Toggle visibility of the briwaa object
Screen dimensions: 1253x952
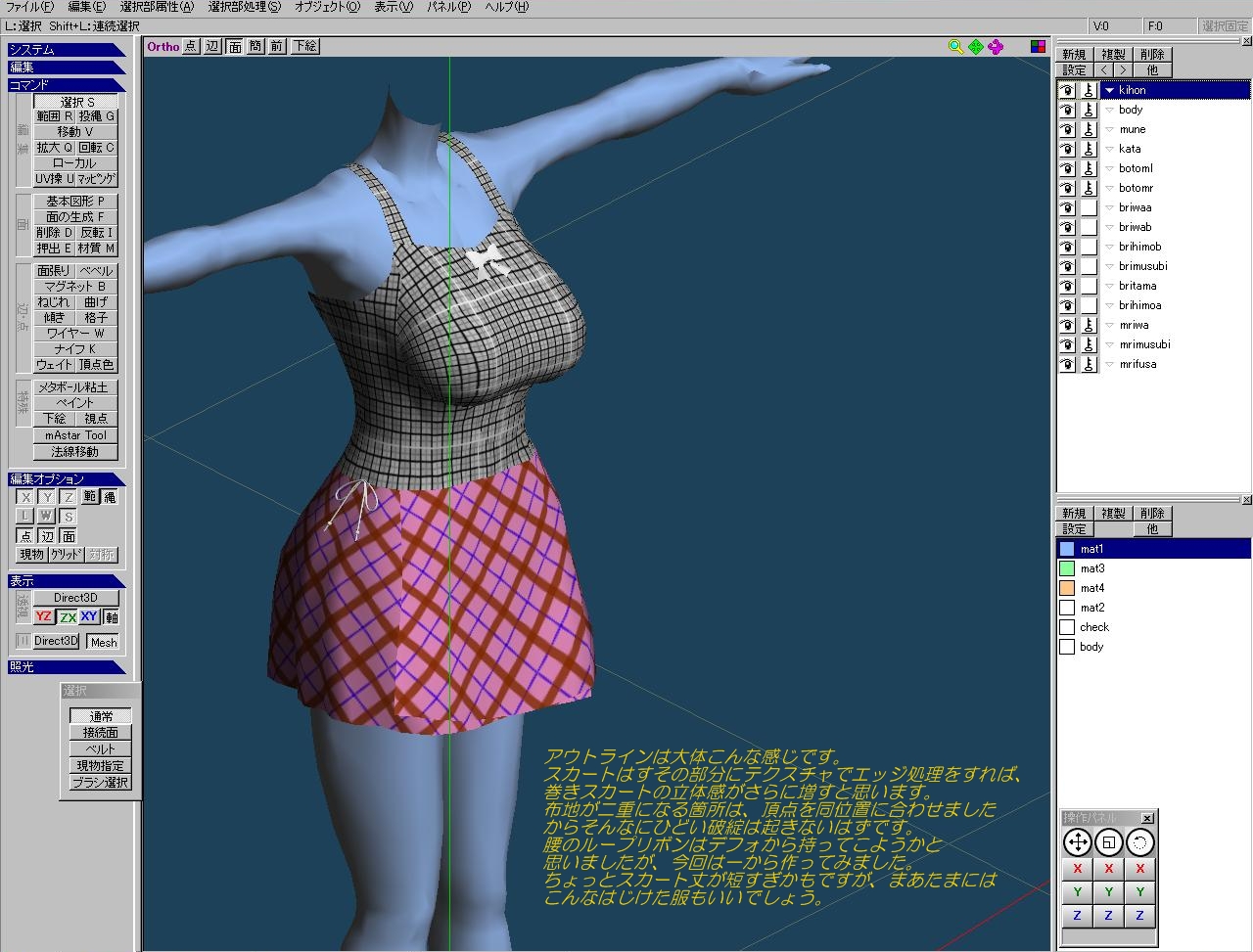(1067, 207)
